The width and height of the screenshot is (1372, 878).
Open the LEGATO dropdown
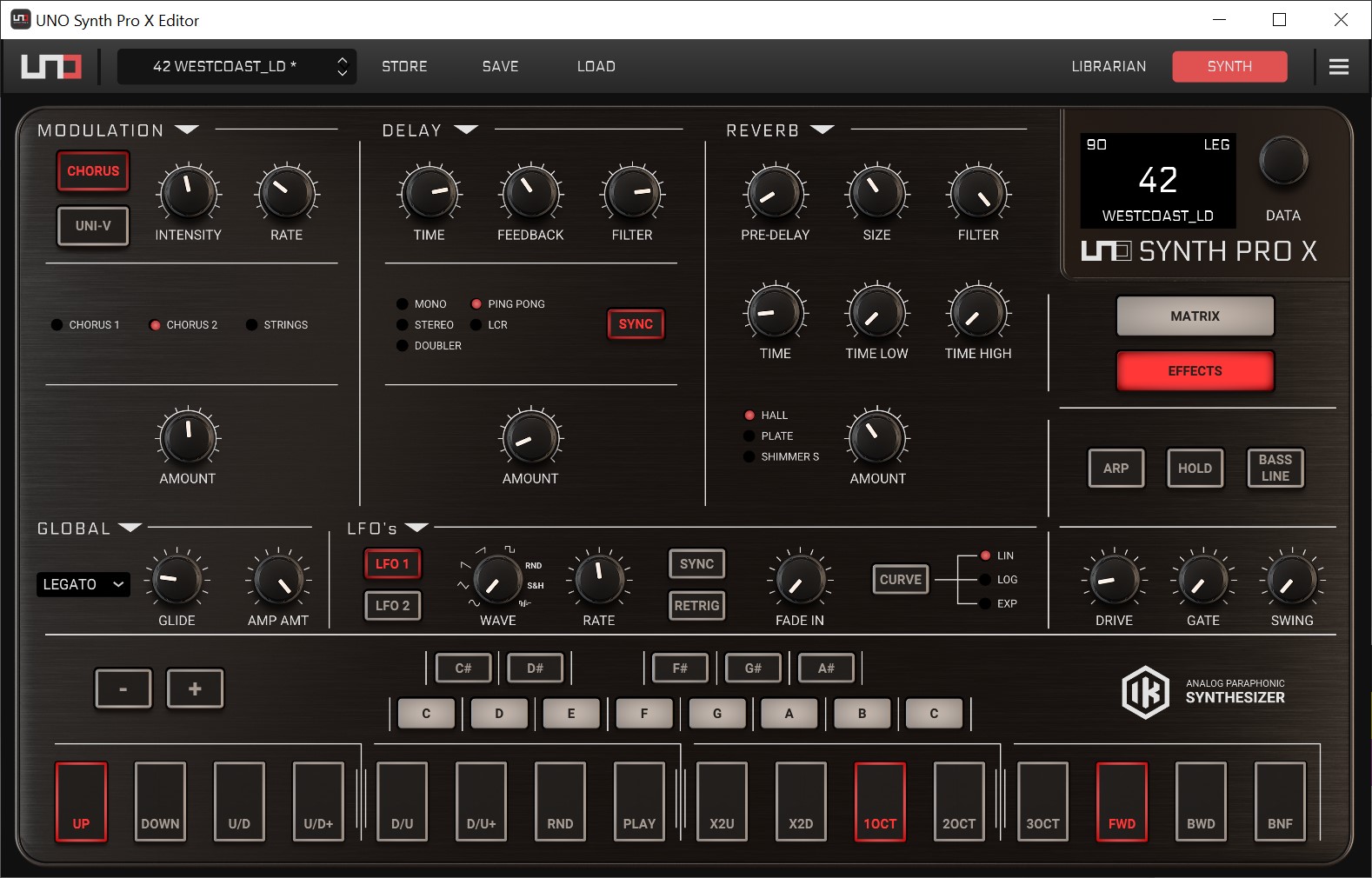[83, 584]
